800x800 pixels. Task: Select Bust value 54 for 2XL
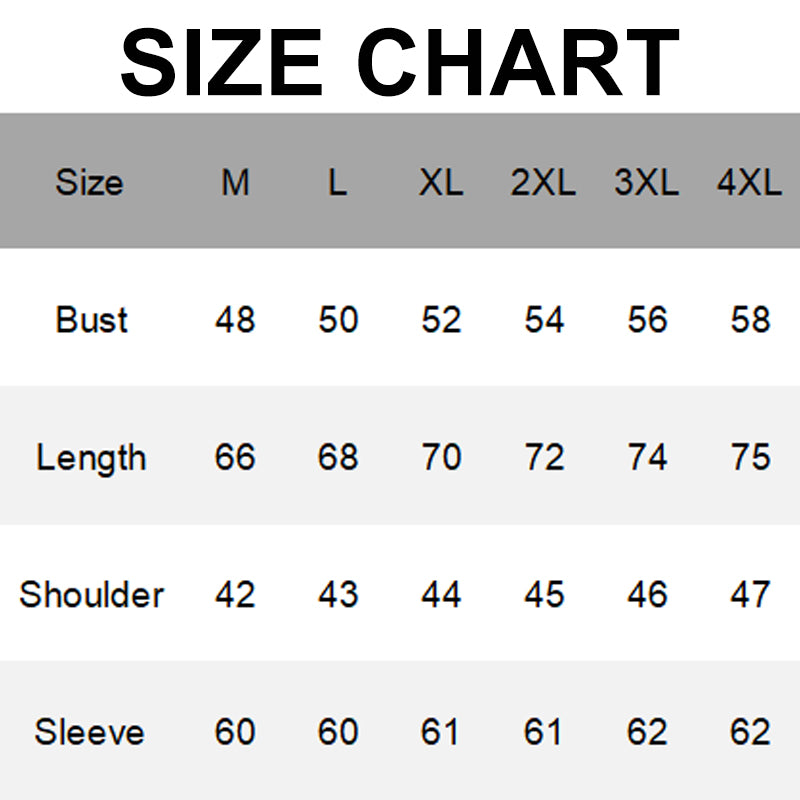point(544,320)
